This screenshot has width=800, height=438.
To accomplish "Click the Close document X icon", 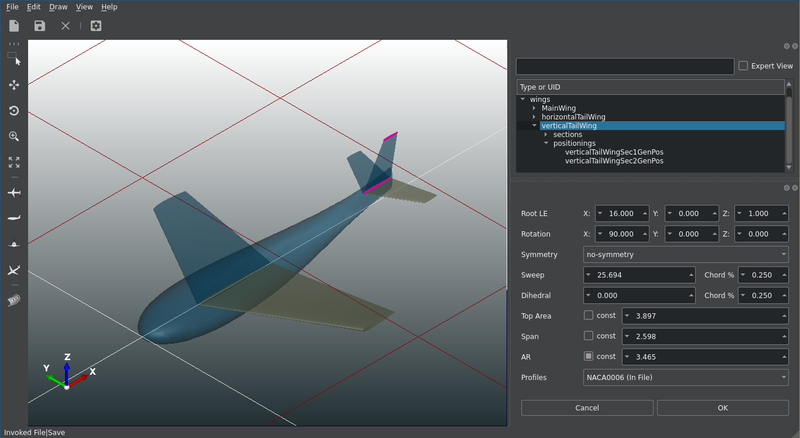I will pyautogui.click(x=66, y=26).
